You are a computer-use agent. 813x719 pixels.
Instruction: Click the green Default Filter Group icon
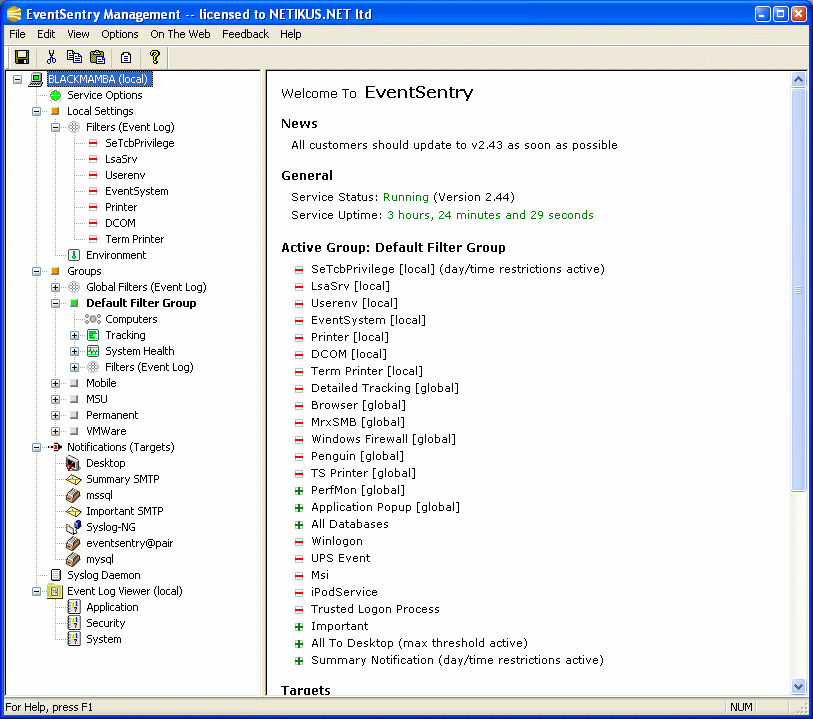(x=74, y=303)
